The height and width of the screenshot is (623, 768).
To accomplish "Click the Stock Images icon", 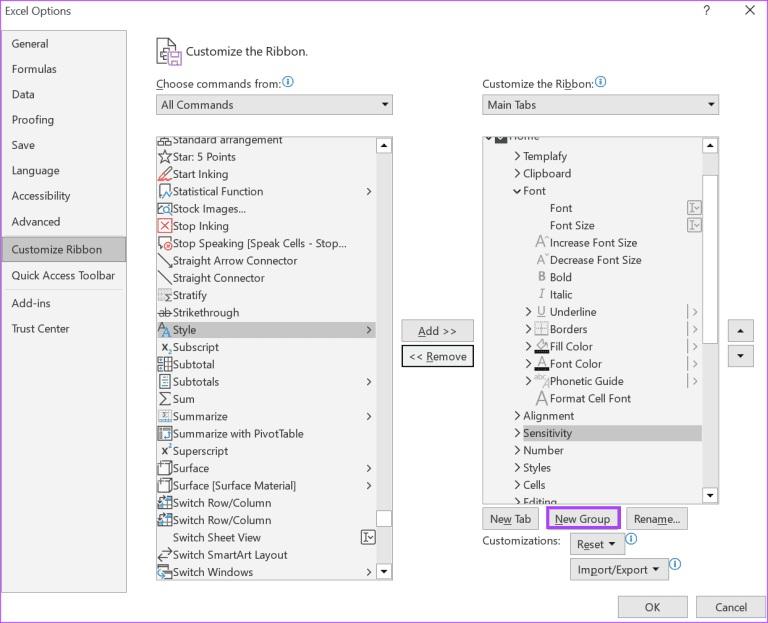I will tap(165, 209).
